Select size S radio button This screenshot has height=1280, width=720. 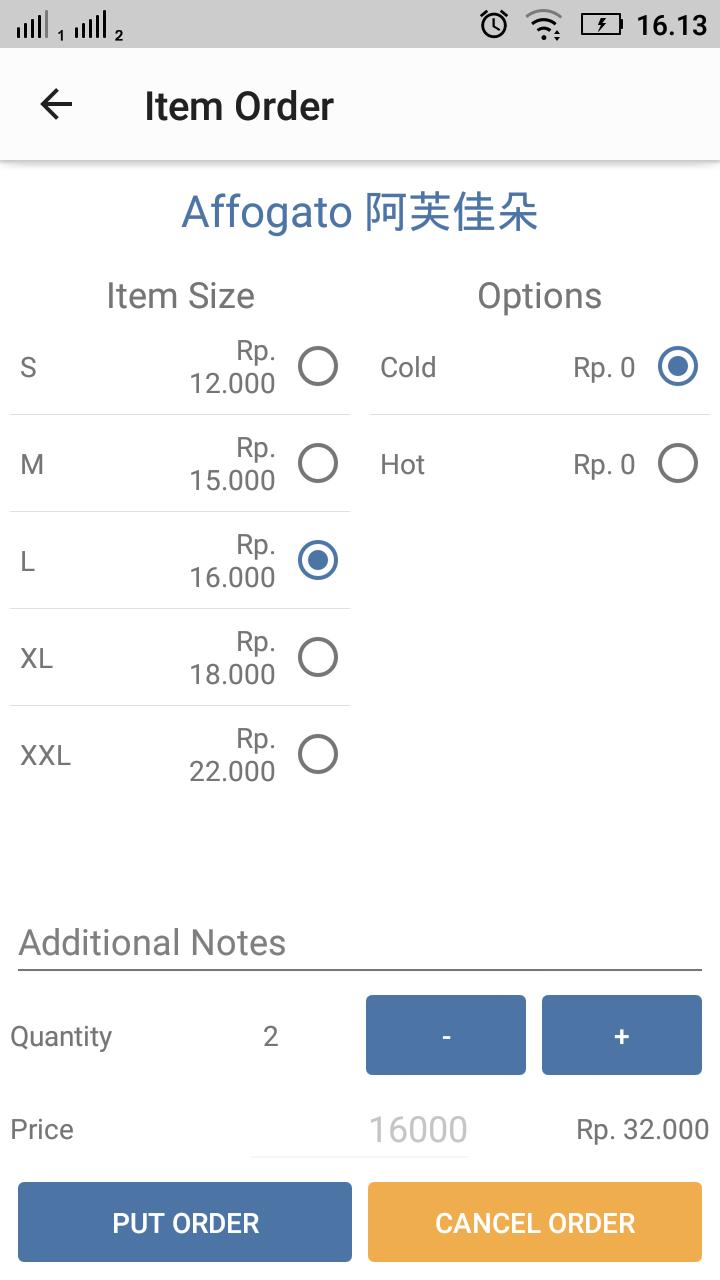point(318,366)
